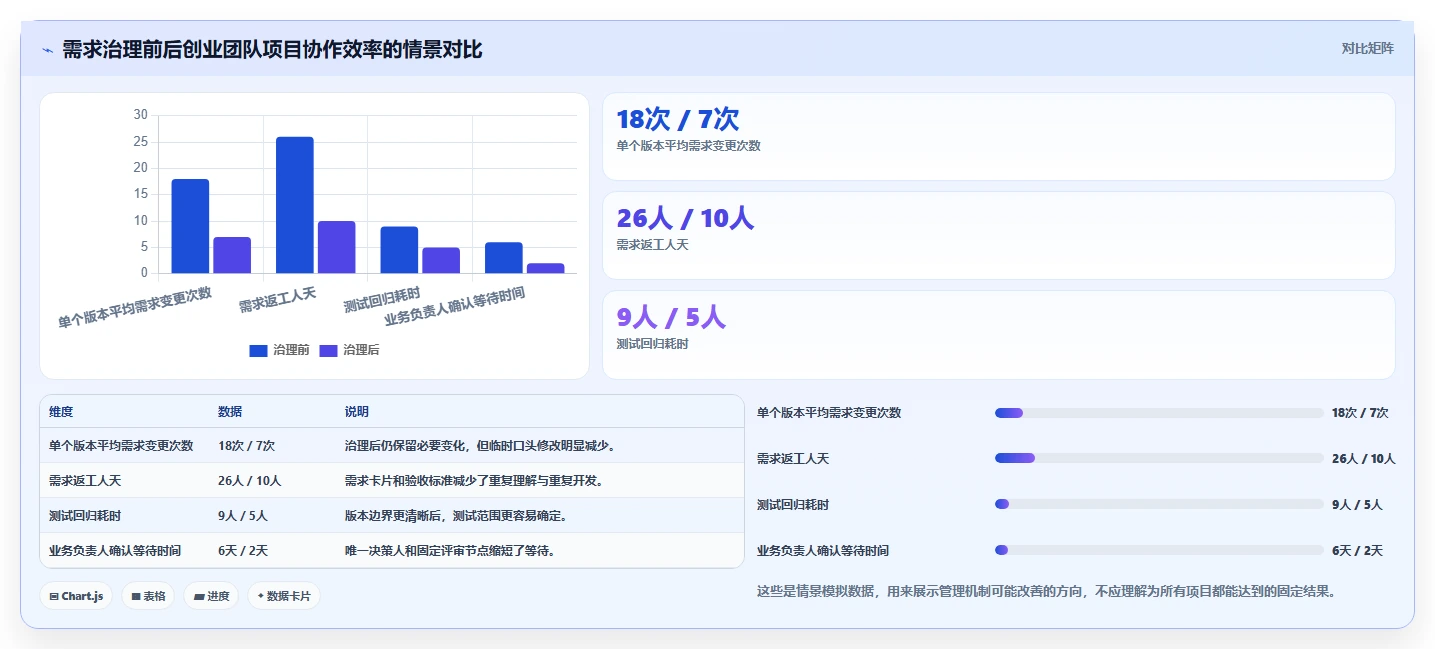Viewport: 1435px width, 649px height.
Task: Click table cell 26人 / 10人 in 数据 column
Action: 250,481
